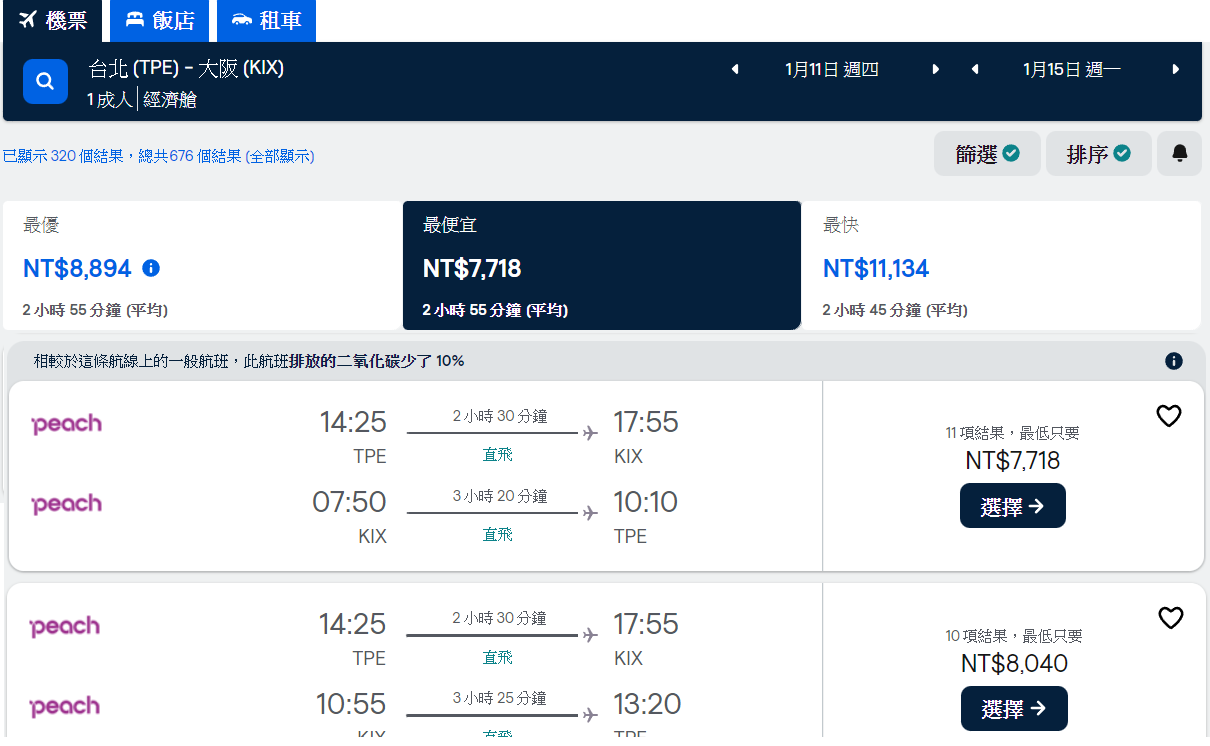Switch to the 飯店 hotels tab
This screenshot has width=1210, height=746.
click(160, 21)
